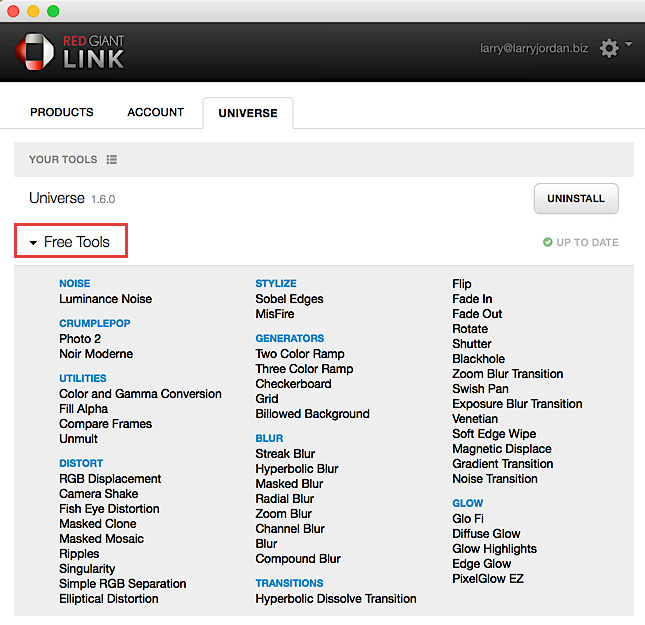This screenshot has width=645, height=625.
Task: Click RGB Displacement entry
Action: pos(110,479)
